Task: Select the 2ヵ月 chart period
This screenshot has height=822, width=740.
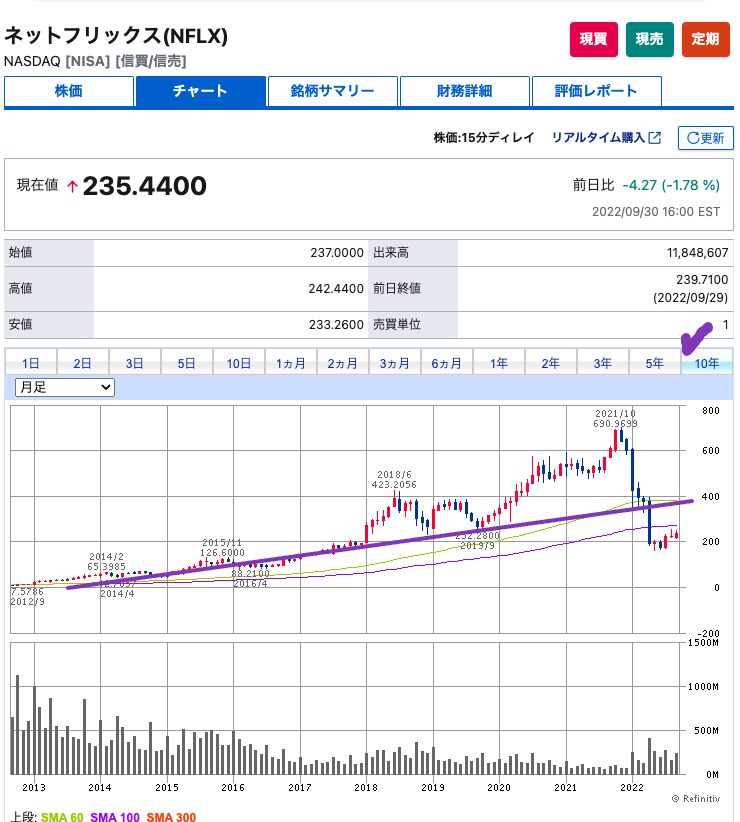Action: [343, 363]
